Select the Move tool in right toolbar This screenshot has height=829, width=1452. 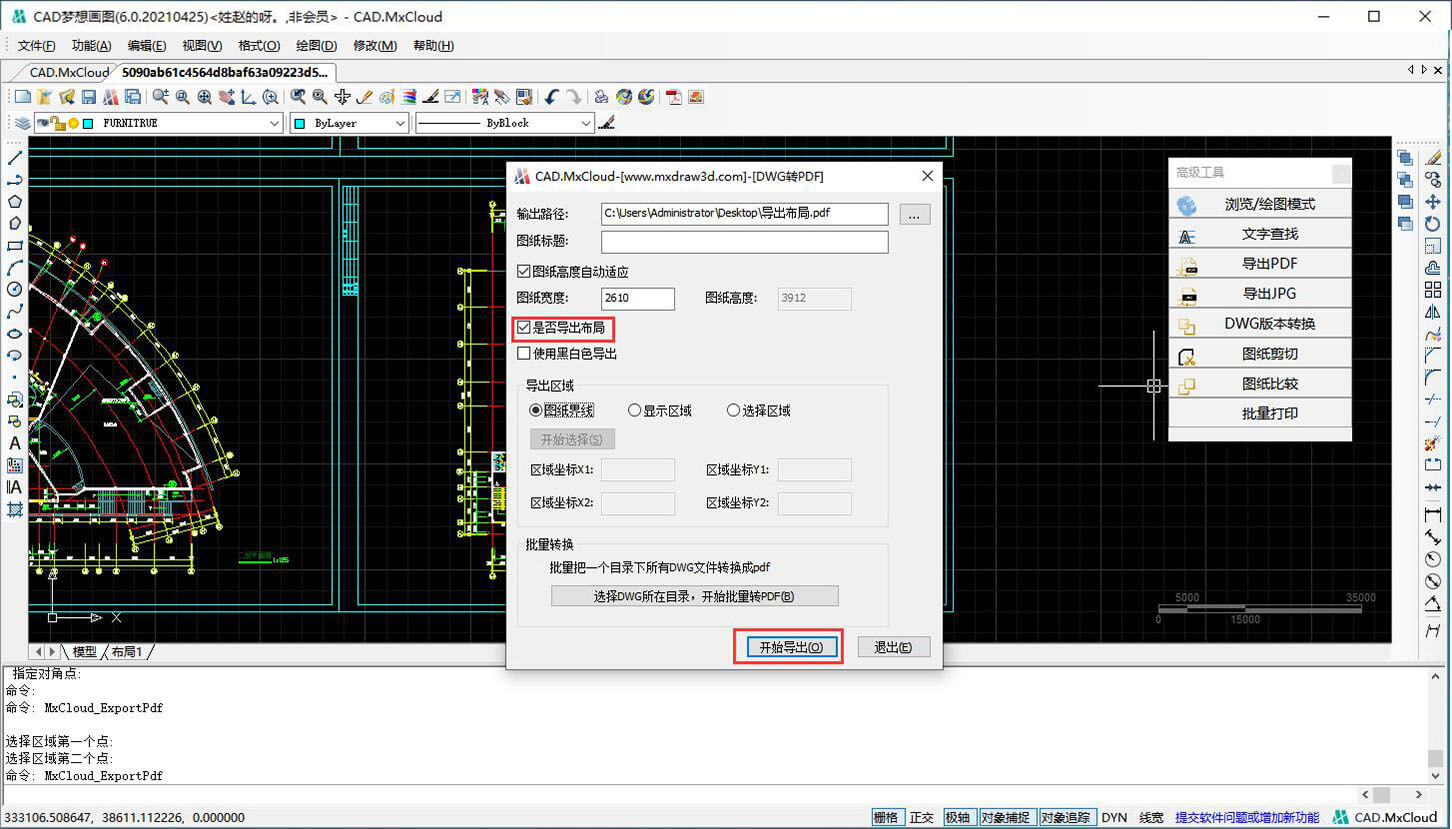[1433, 202]
